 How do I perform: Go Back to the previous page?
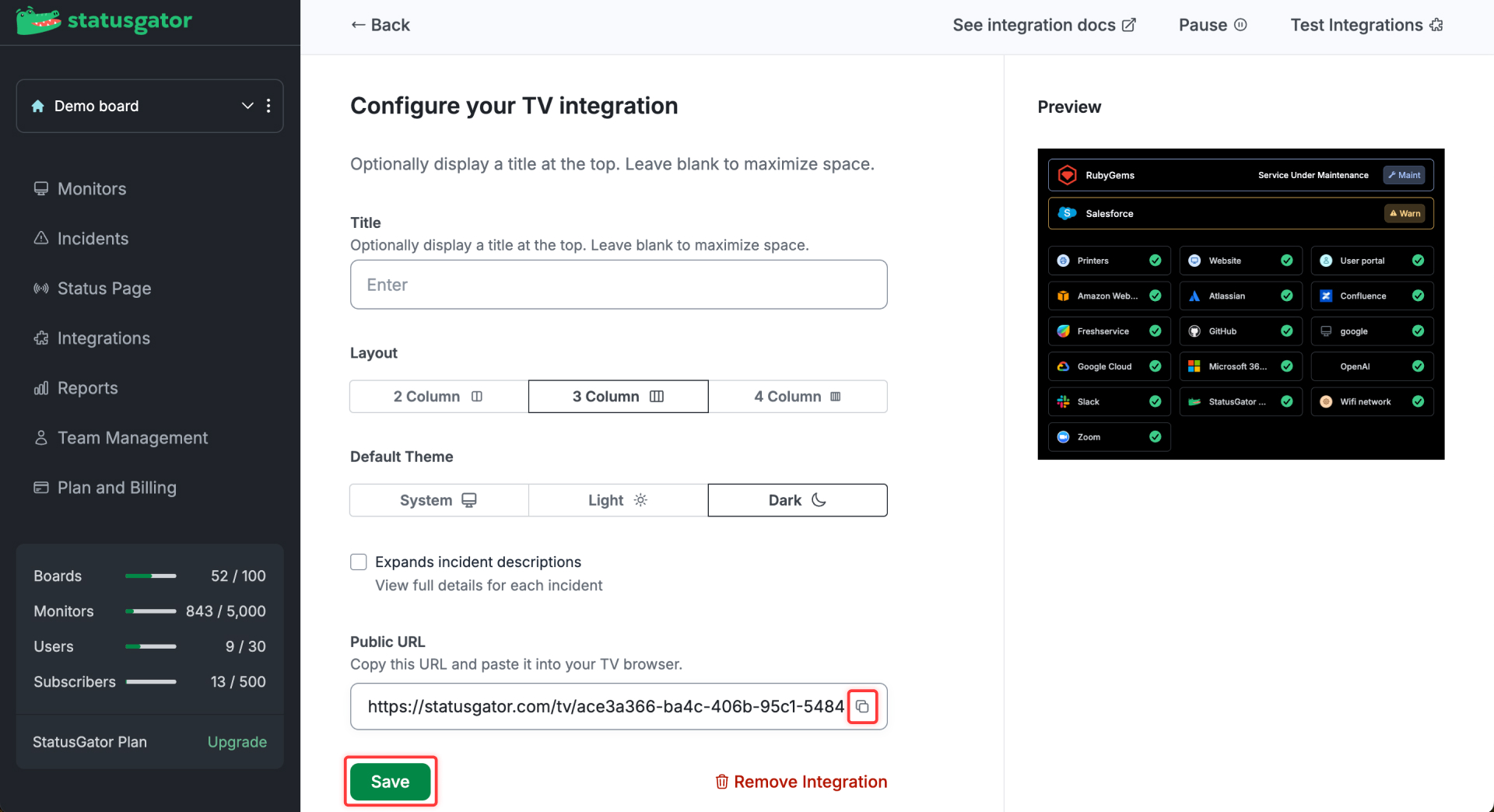pos(380,25)
